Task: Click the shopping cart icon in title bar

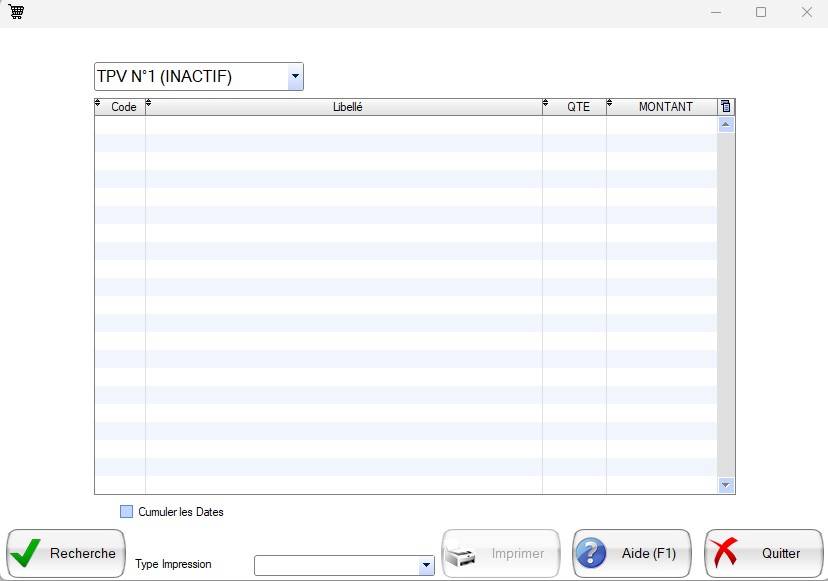Action: tap(16, 12)
